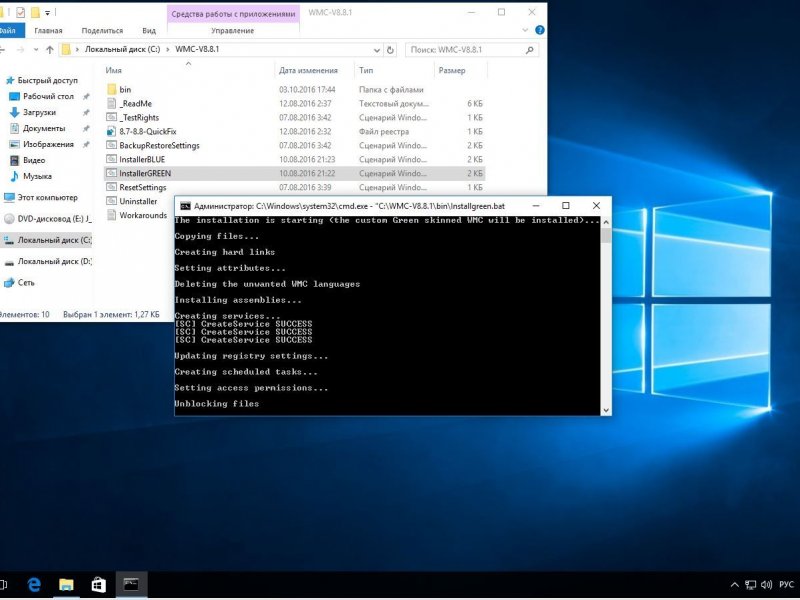800x600 pixels.
Task: Go up one folder level
Action: click(x=49, y=49)
